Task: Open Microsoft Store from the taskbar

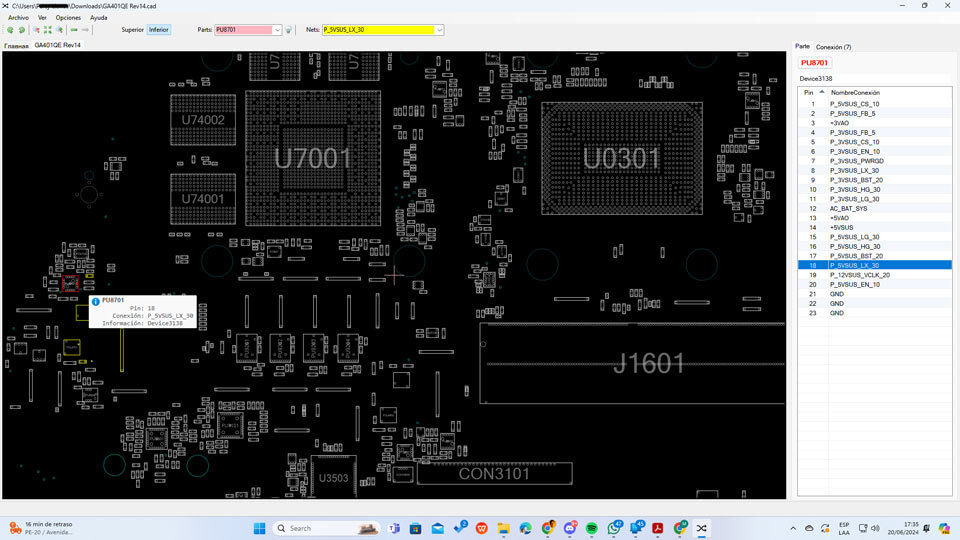Action: click(x=416, y=528)
